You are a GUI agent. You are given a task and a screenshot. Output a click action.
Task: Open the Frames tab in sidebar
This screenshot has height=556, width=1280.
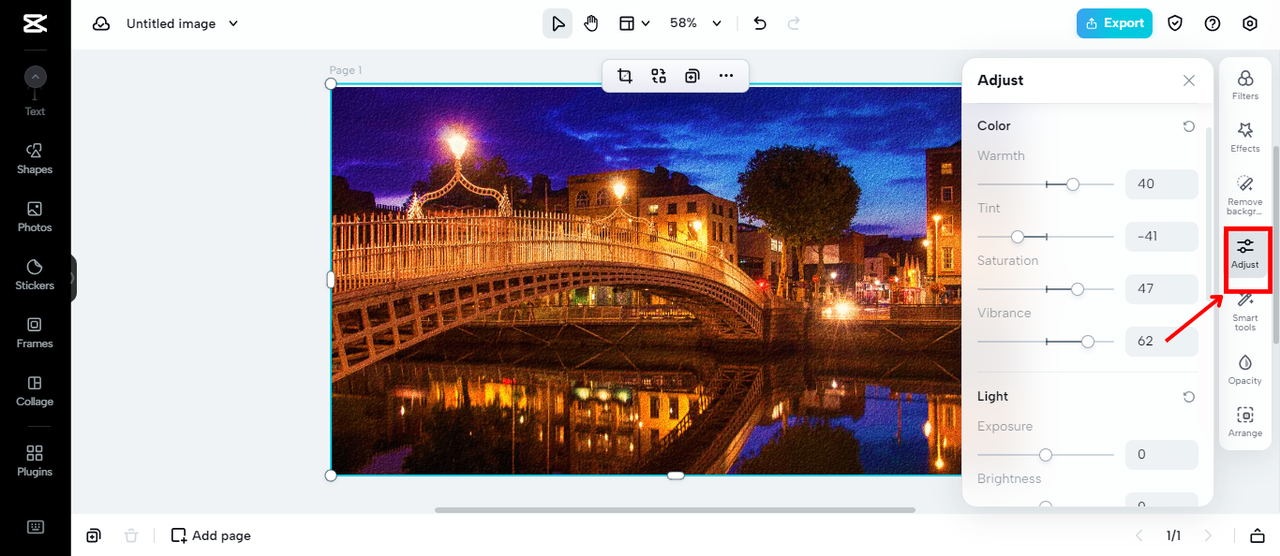pos(35,330)
